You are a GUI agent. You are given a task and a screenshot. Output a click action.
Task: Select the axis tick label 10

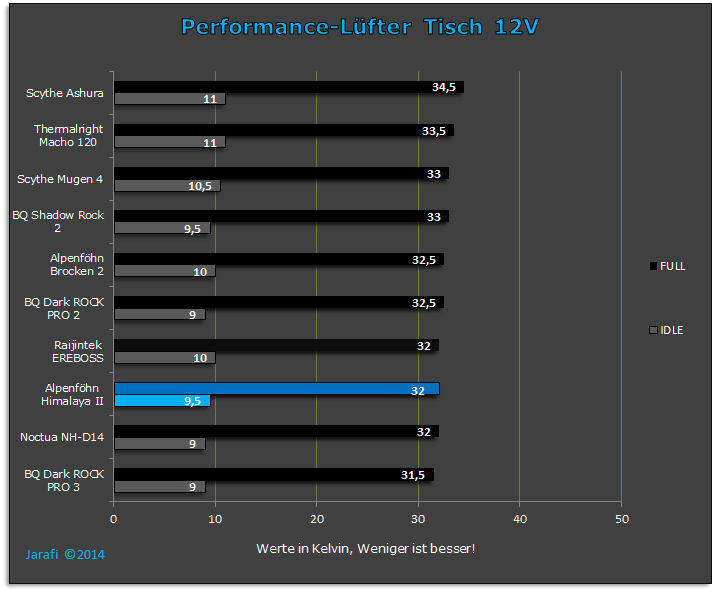(x=215, y=519)
